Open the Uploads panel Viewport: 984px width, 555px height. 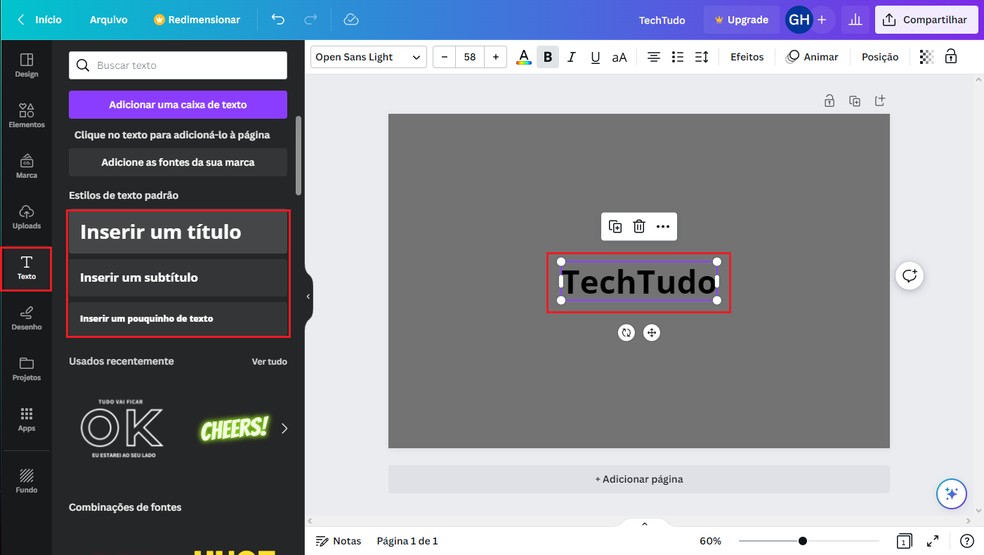pyautogui.click(x=26, y=217)
